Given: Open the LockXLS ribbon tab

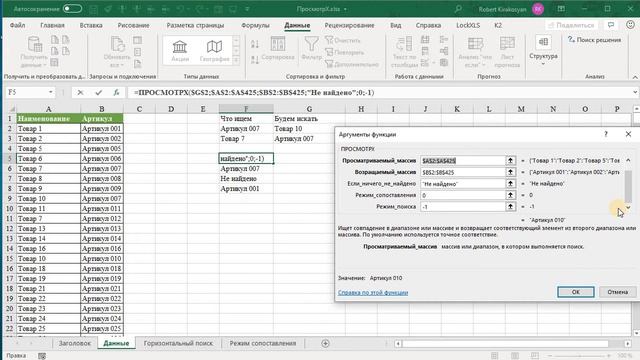Looking at the screenshot, I should pyautogui.click(x=468, y=25).
